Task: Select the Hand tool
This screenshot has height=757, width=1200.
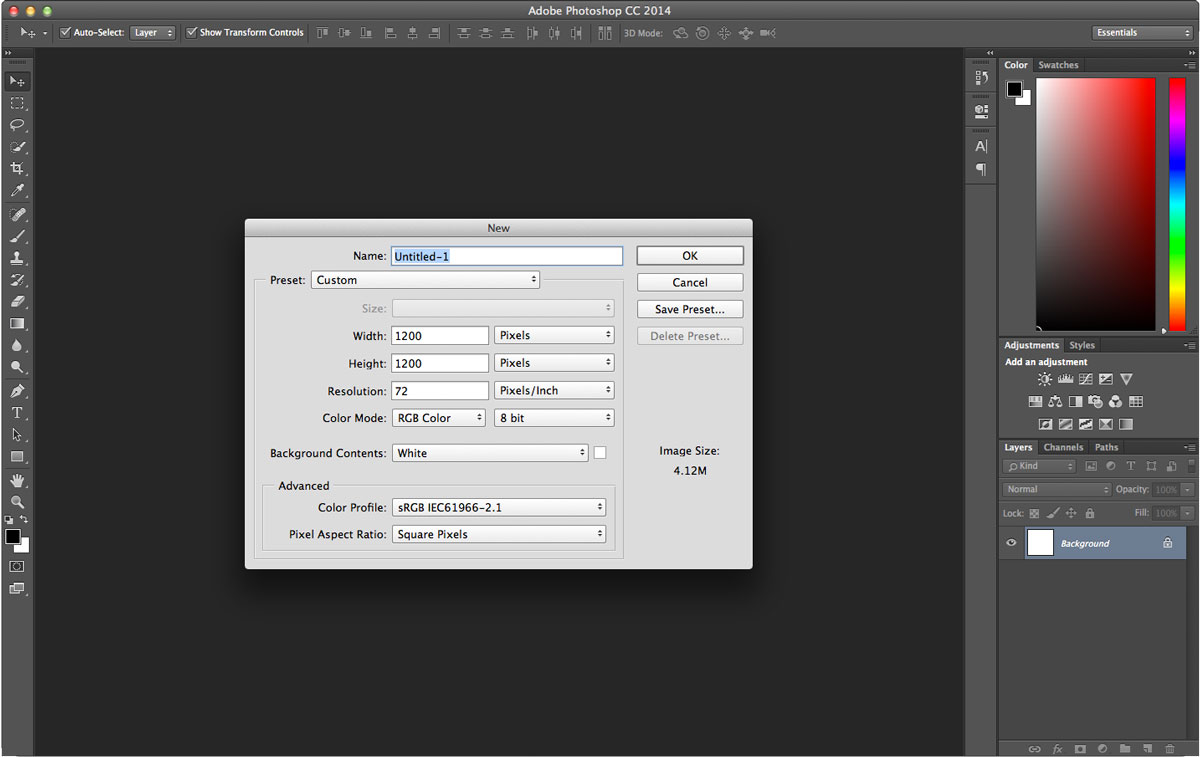Action: pos(17,481)
